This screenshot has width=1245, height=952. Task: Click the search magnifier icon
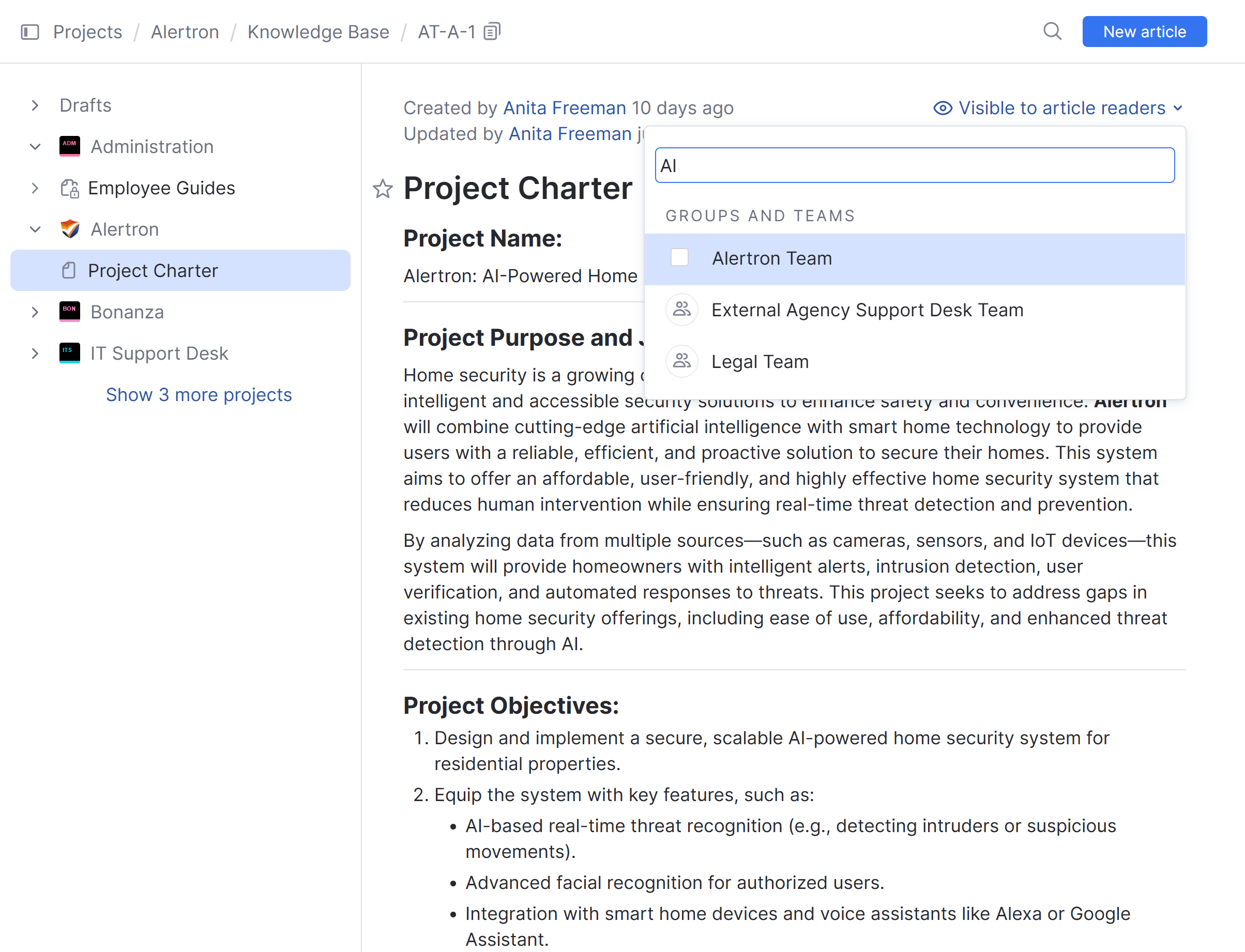click(1052, 31)
